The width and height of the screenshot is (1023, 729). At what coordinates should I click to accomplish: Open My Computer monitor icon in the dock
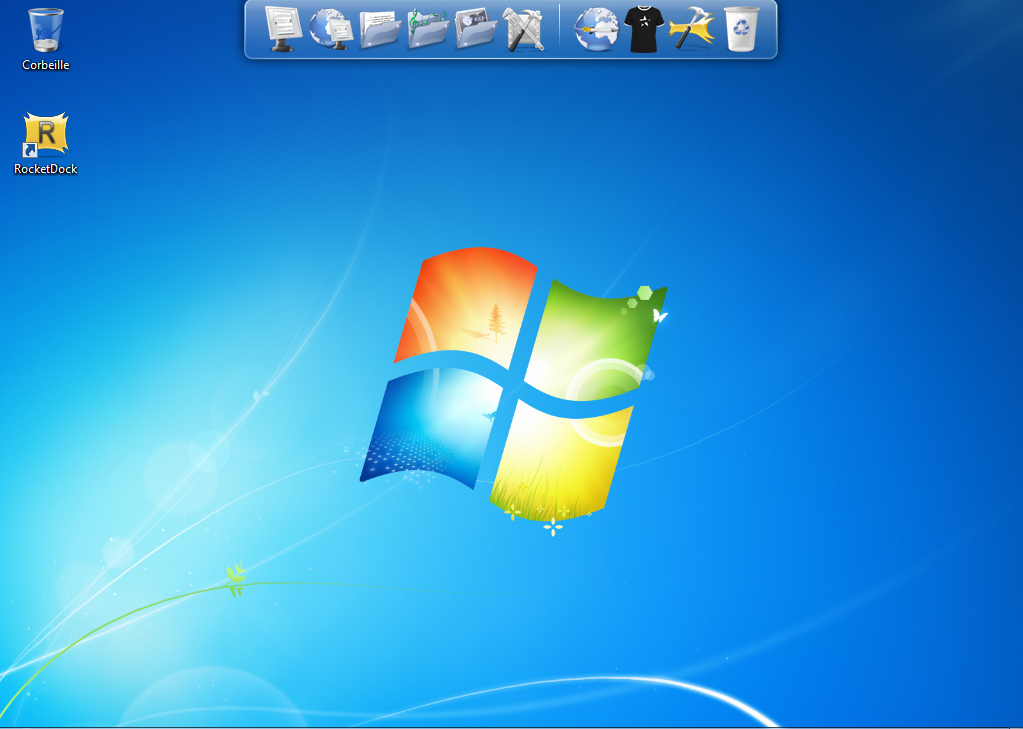283,29
